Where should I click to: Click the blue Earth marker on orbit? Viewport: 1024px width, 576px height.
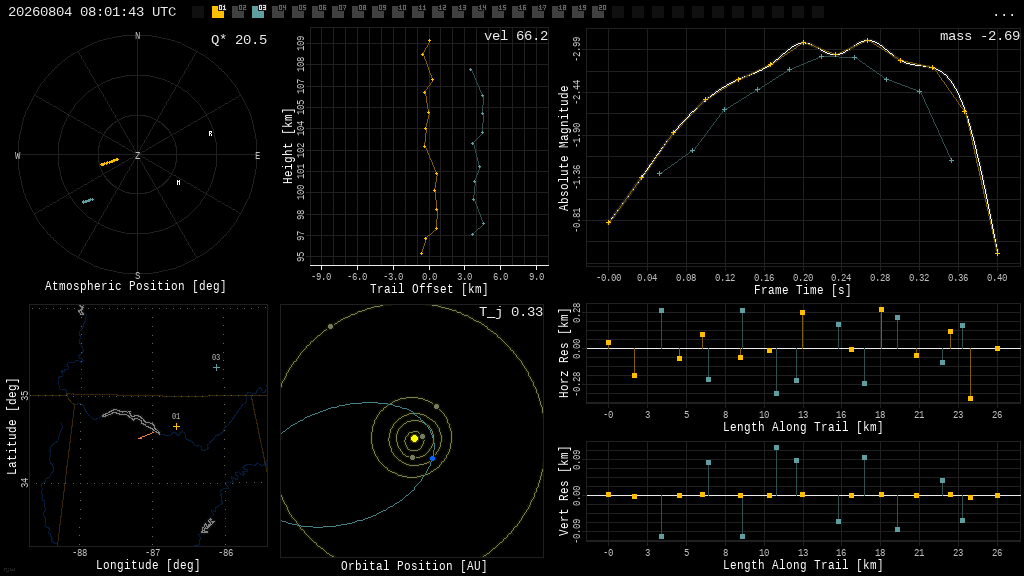432,458
